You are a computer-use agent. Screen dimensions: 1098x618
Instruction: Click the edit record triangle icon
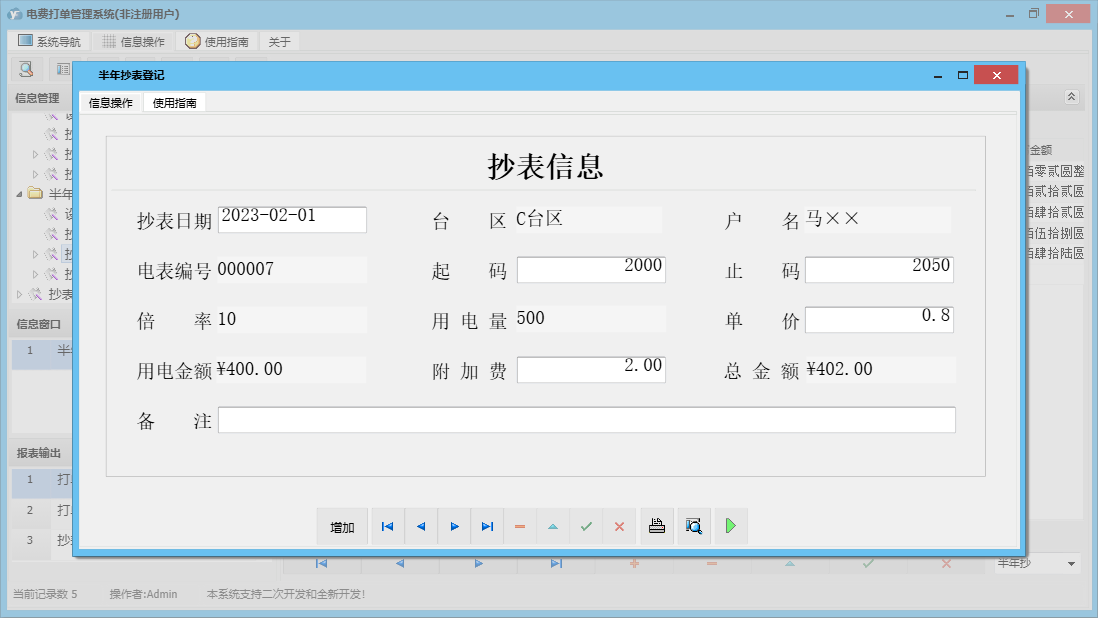pos(553,526)
